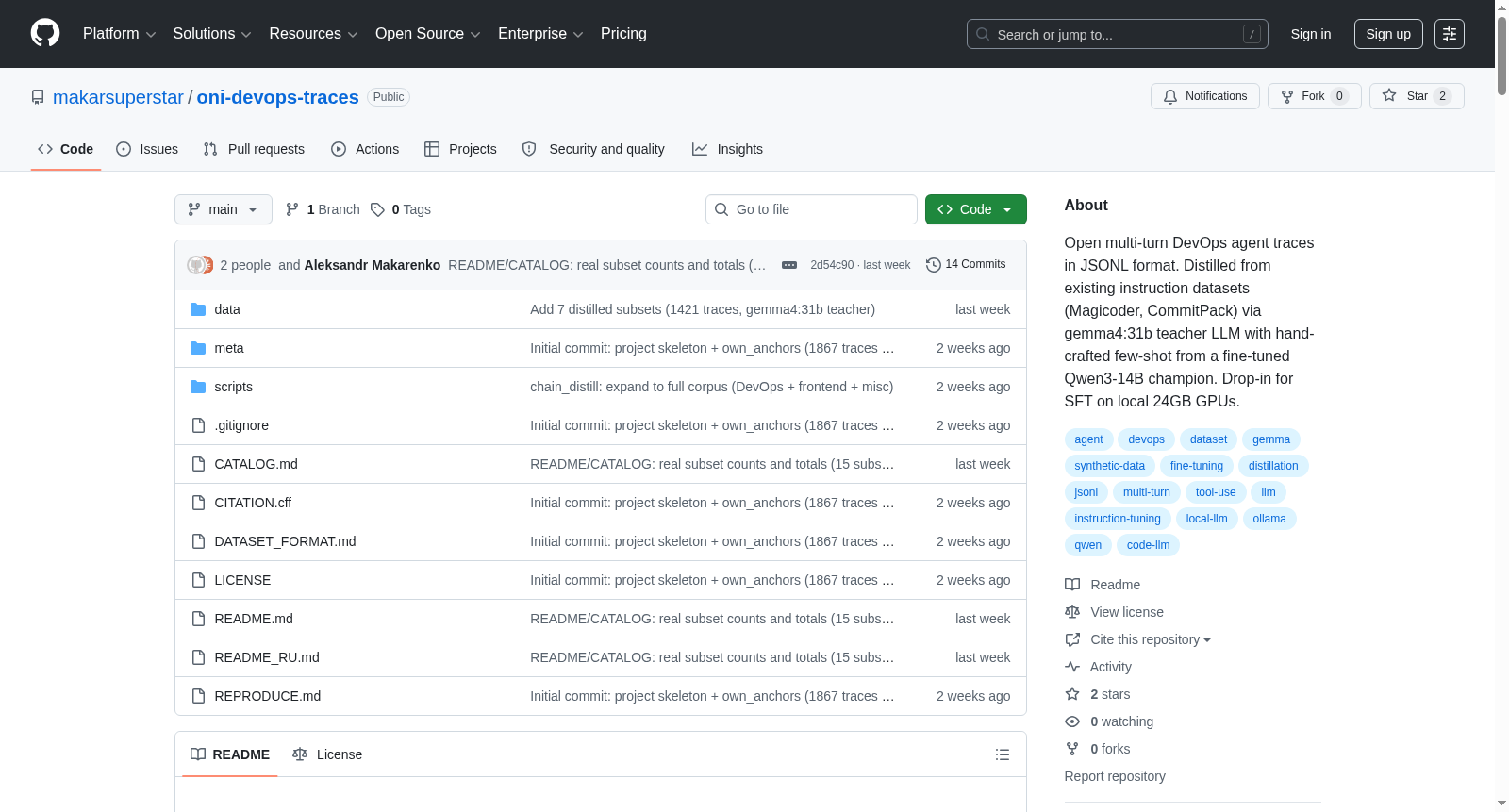1509x812 pixels.
Task: Click the 2d54c90 commit hash
Action: coord(832,265)
